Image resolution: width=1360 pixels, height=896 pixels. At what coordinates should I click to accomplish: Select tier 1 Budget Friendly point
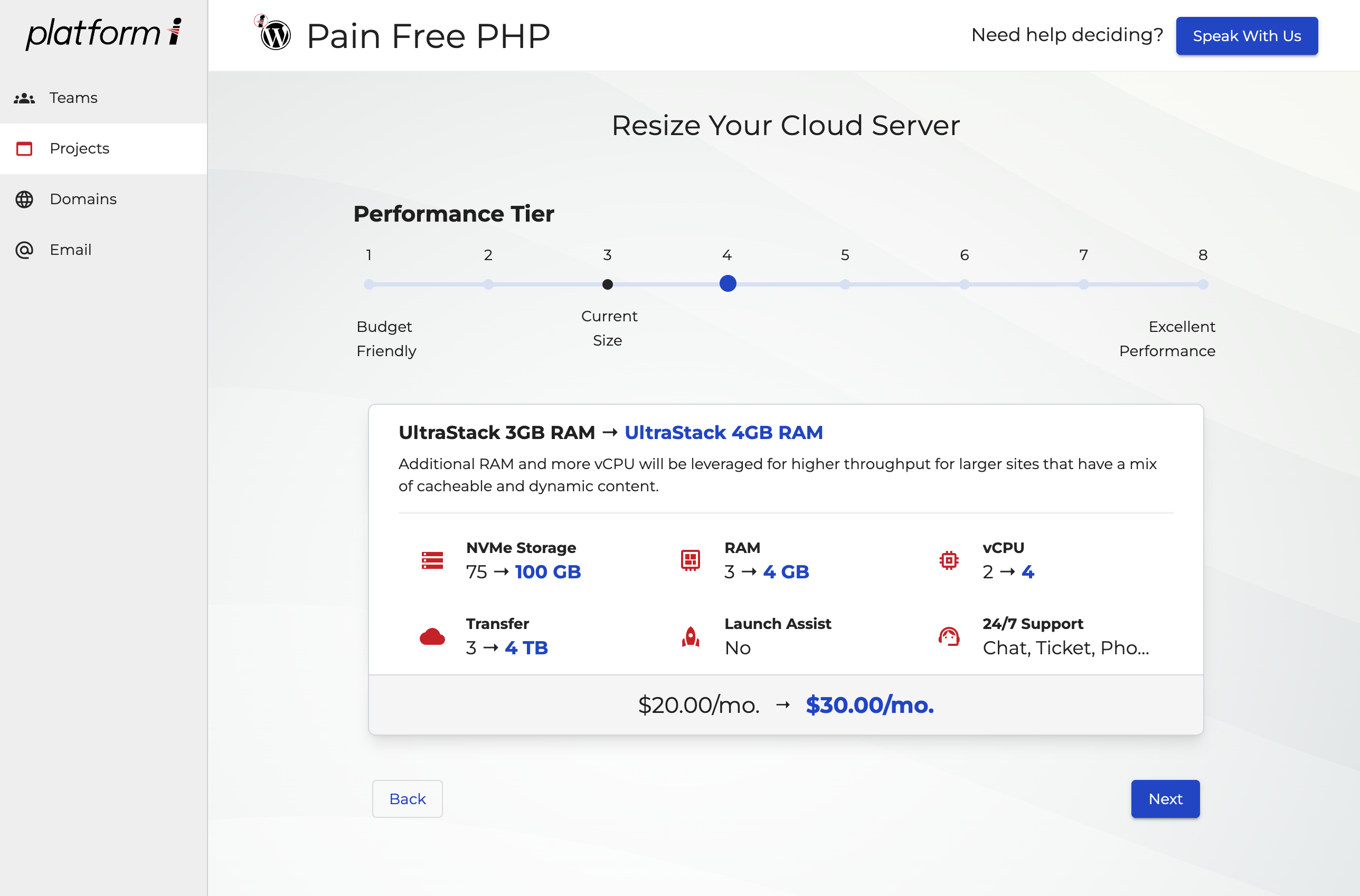tap(369, 284)
